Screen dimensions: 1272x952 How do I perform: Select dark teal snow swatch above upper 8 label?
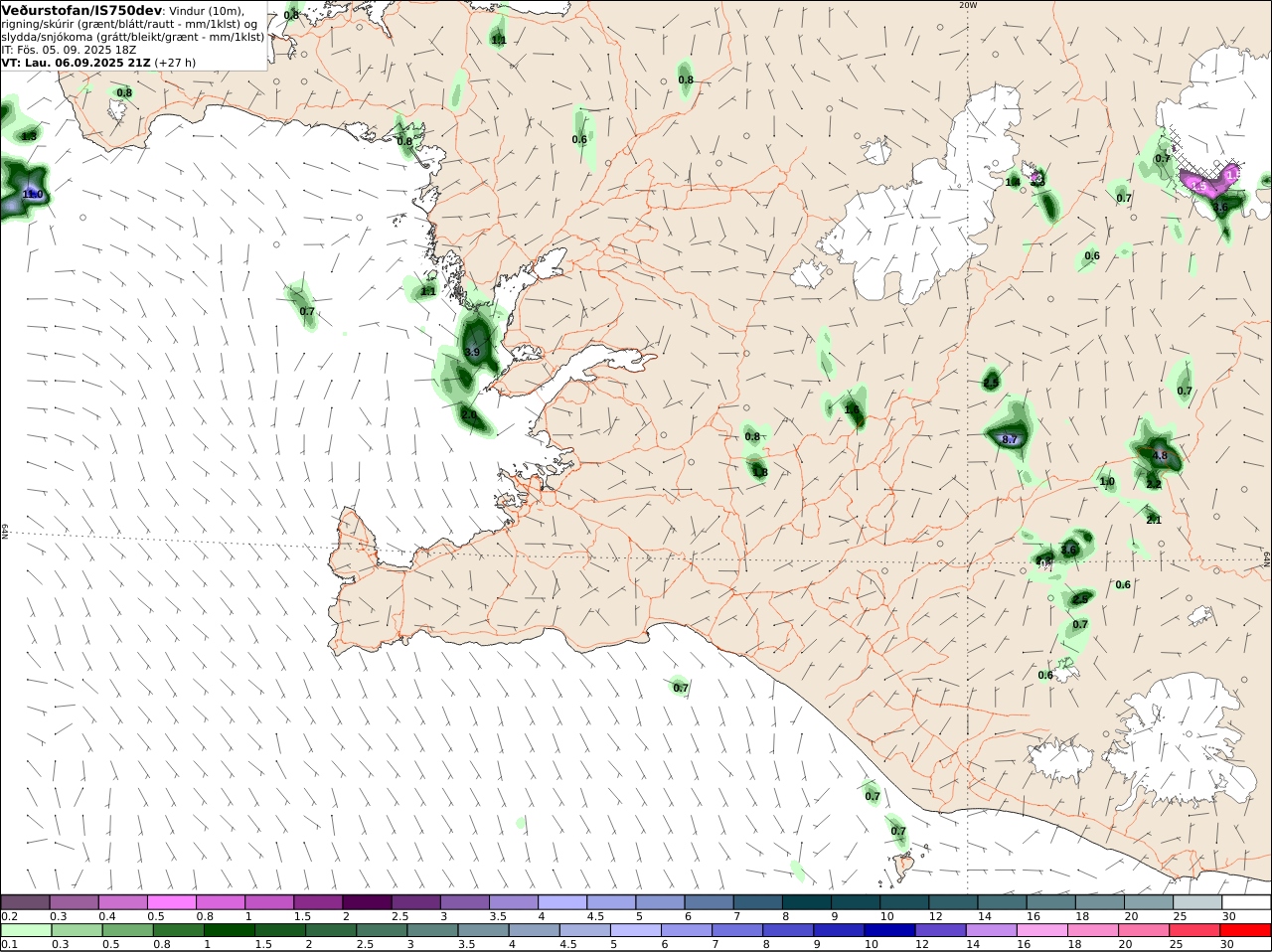[807, 902]
